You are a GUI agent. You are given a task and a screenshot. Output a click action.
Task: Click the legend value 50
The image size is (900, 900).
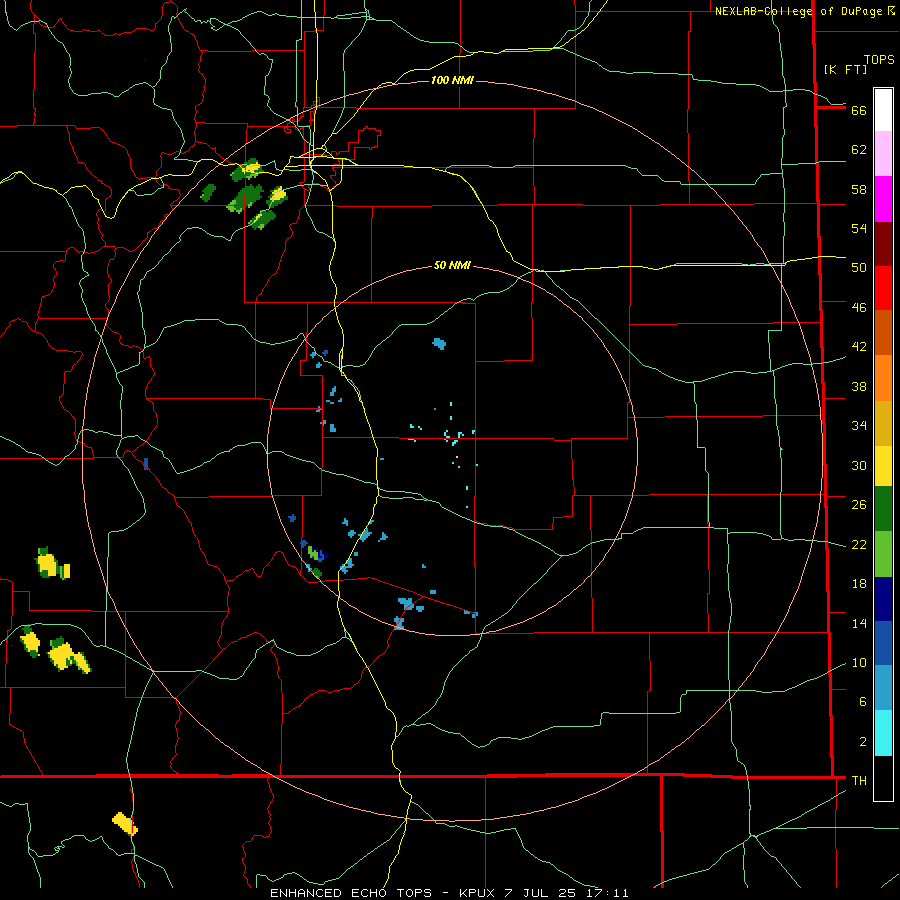[x=859, y=268]
